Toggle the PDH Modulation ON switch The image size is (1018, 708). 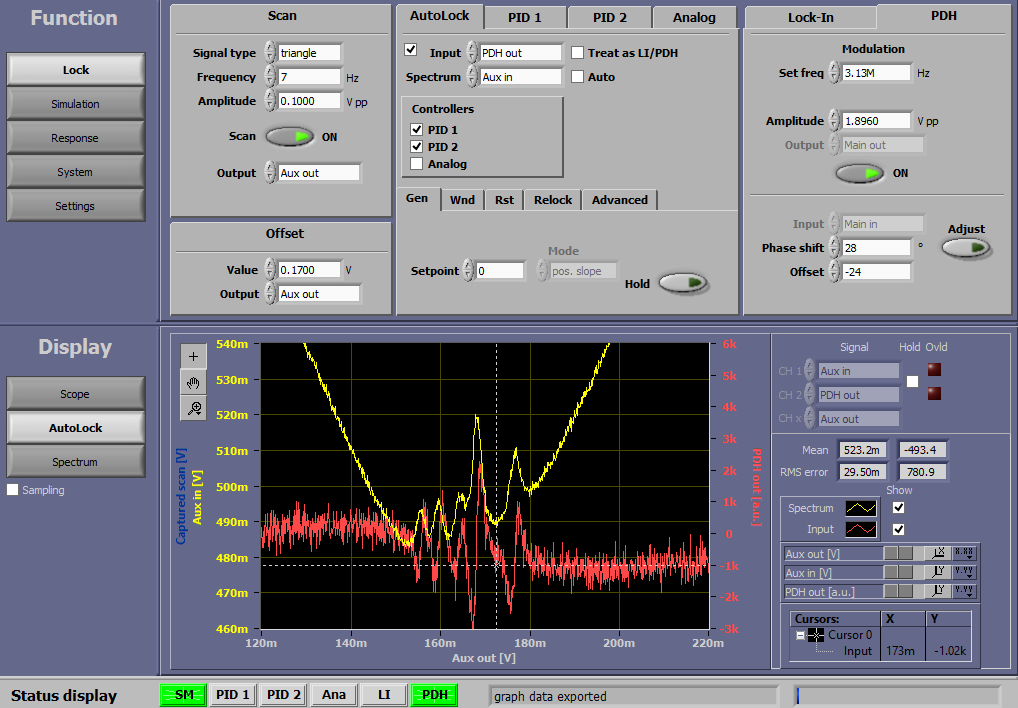coord(860,173)
